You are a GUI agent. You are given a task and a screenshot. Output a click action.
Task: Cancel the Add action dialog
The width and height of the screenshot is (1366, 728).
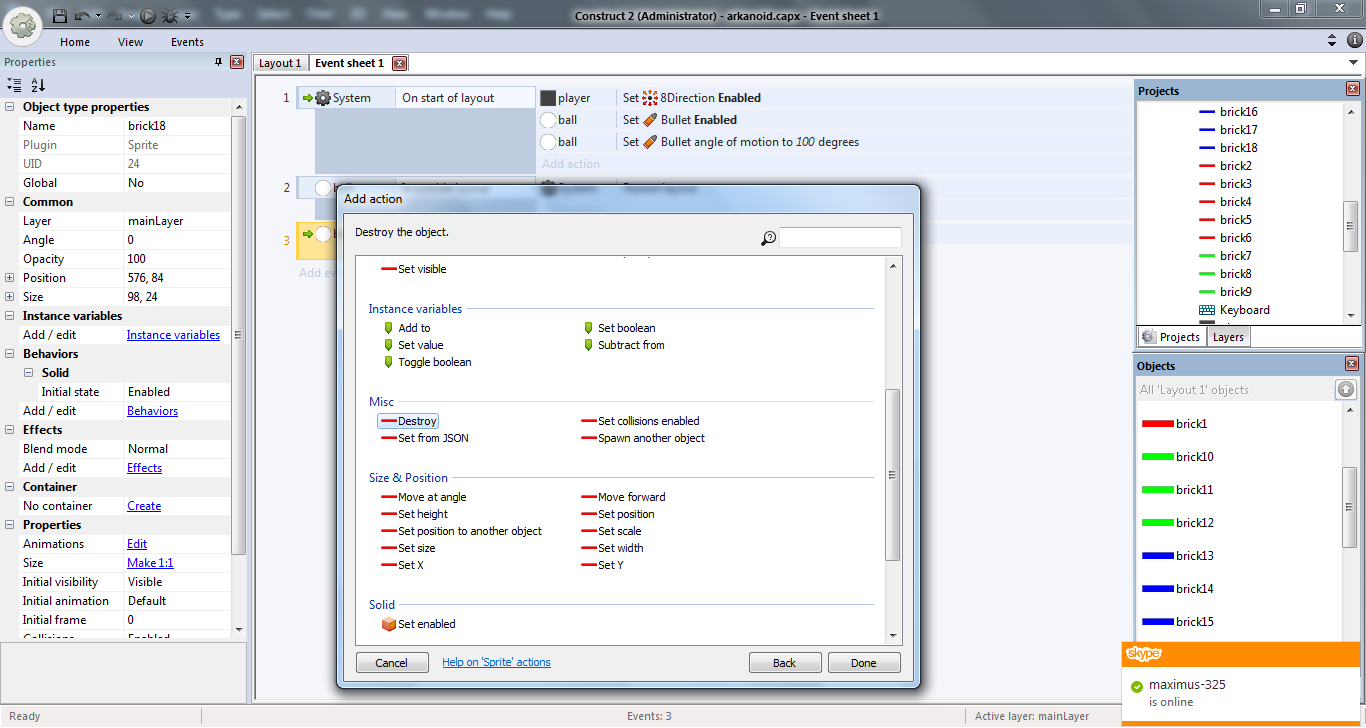(x=392, y=663)
